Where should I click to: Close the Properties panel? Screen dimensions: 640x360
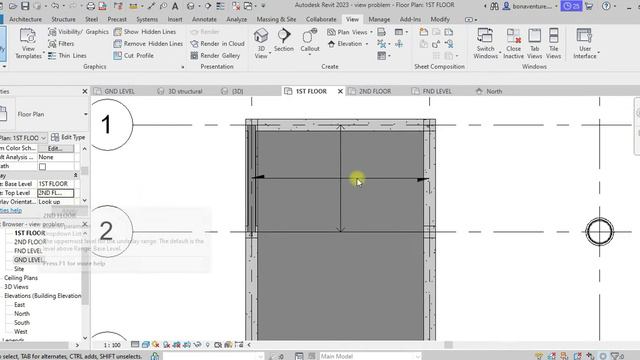(x=85, y=91)
